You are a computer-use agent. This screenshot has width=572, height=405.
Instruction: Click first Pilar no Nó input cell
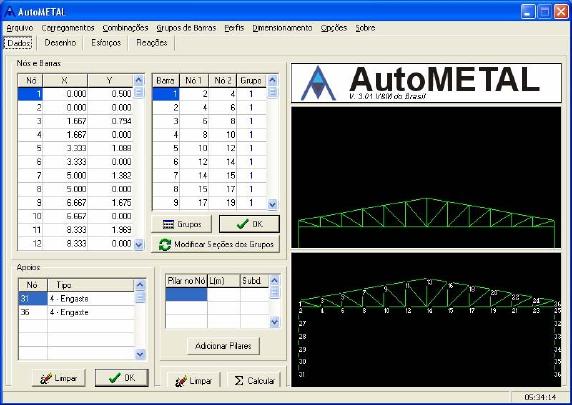(186, 294)
